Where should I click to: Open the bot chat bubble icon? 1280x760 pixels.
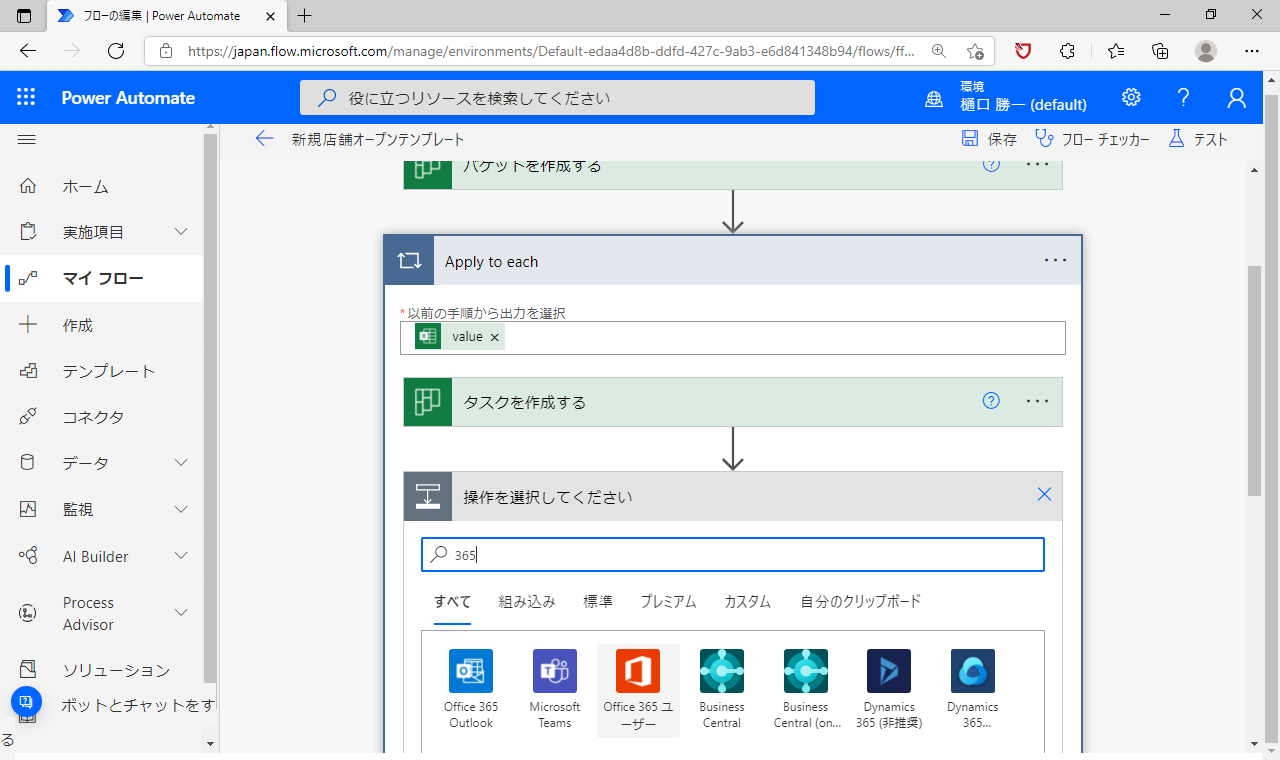pyautogui.click(x=27, y=701)
